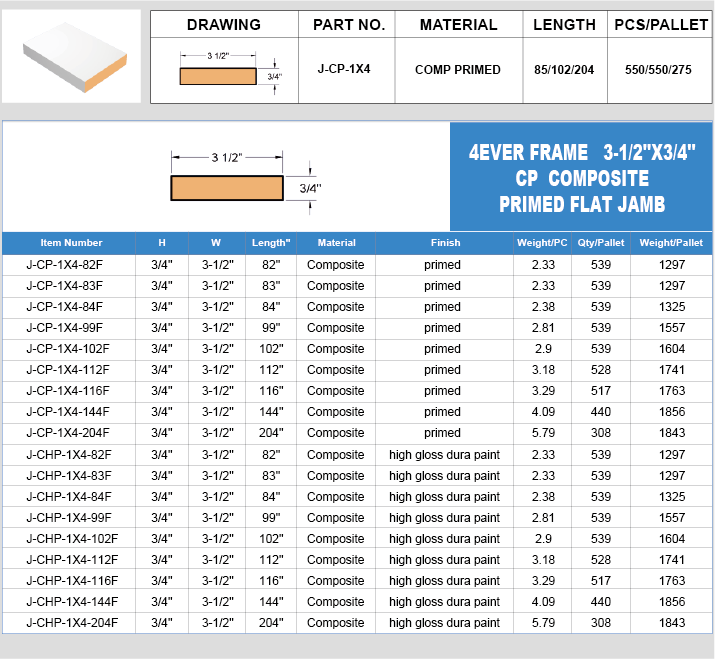This screenshot has height=659, width=715.
Task: Select item J-CP-1X4-112F
Action: pos(68,370)
